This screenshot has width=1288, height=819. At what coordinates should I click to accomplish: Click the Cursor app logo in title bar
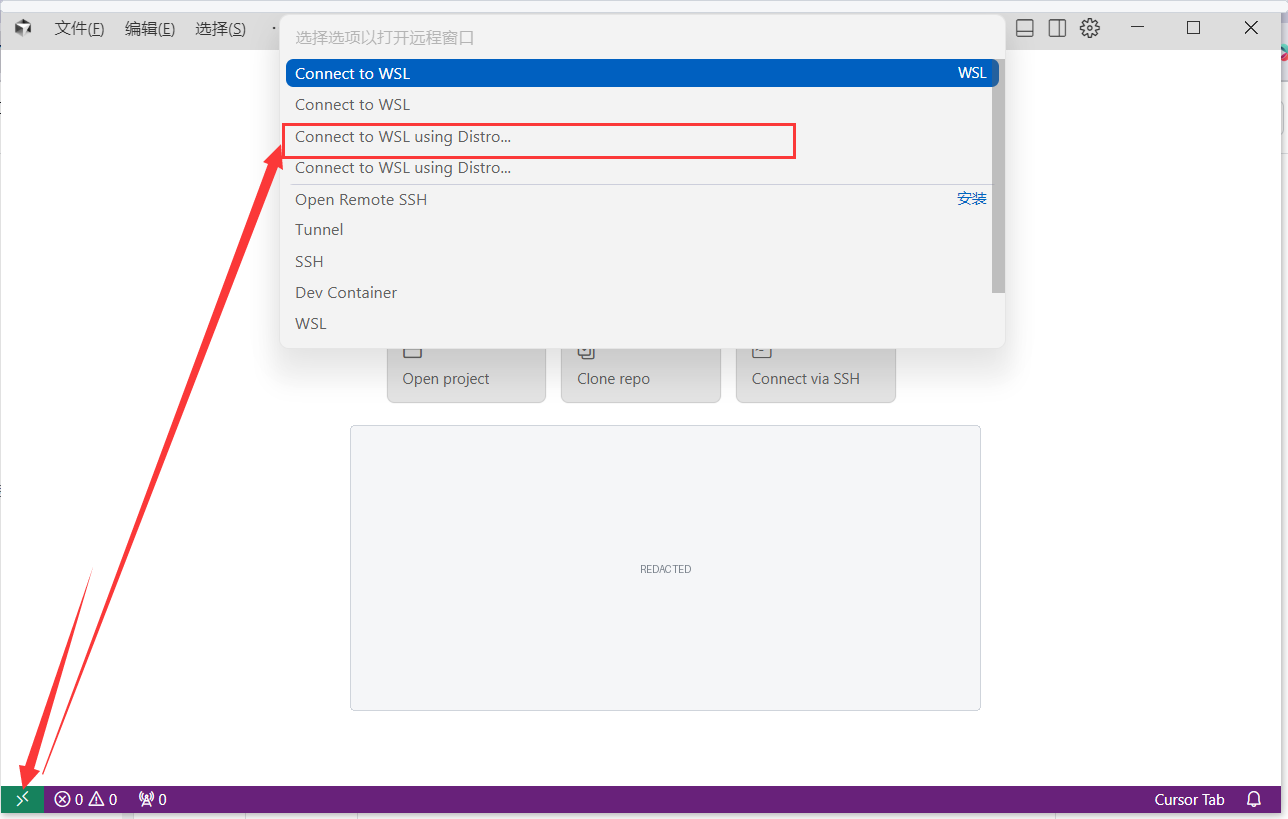pos(23,28)
